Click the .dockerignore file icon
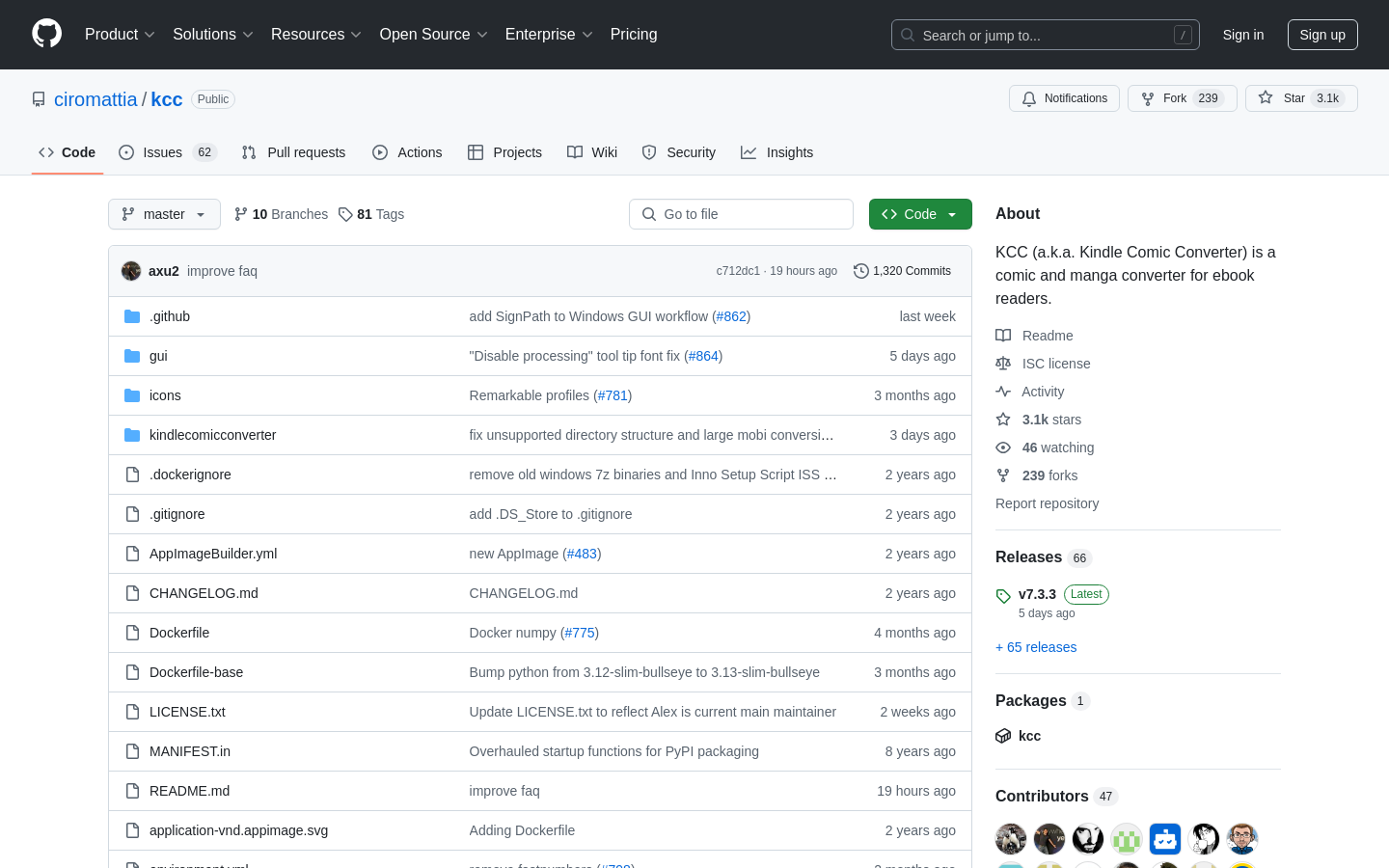Image resolution: width=1389 pixels, height=868 pixels. click(132, 475)
